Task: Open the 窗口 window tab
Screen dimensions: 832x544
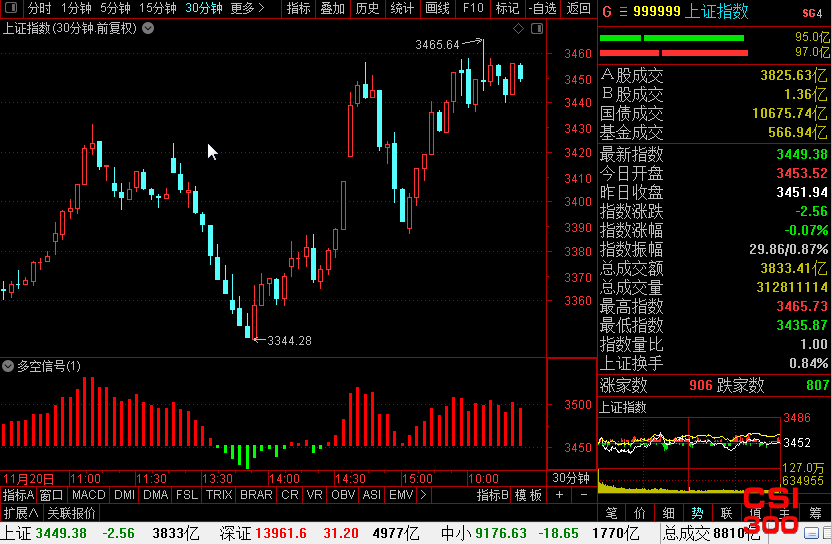Action: pos(51,495)
